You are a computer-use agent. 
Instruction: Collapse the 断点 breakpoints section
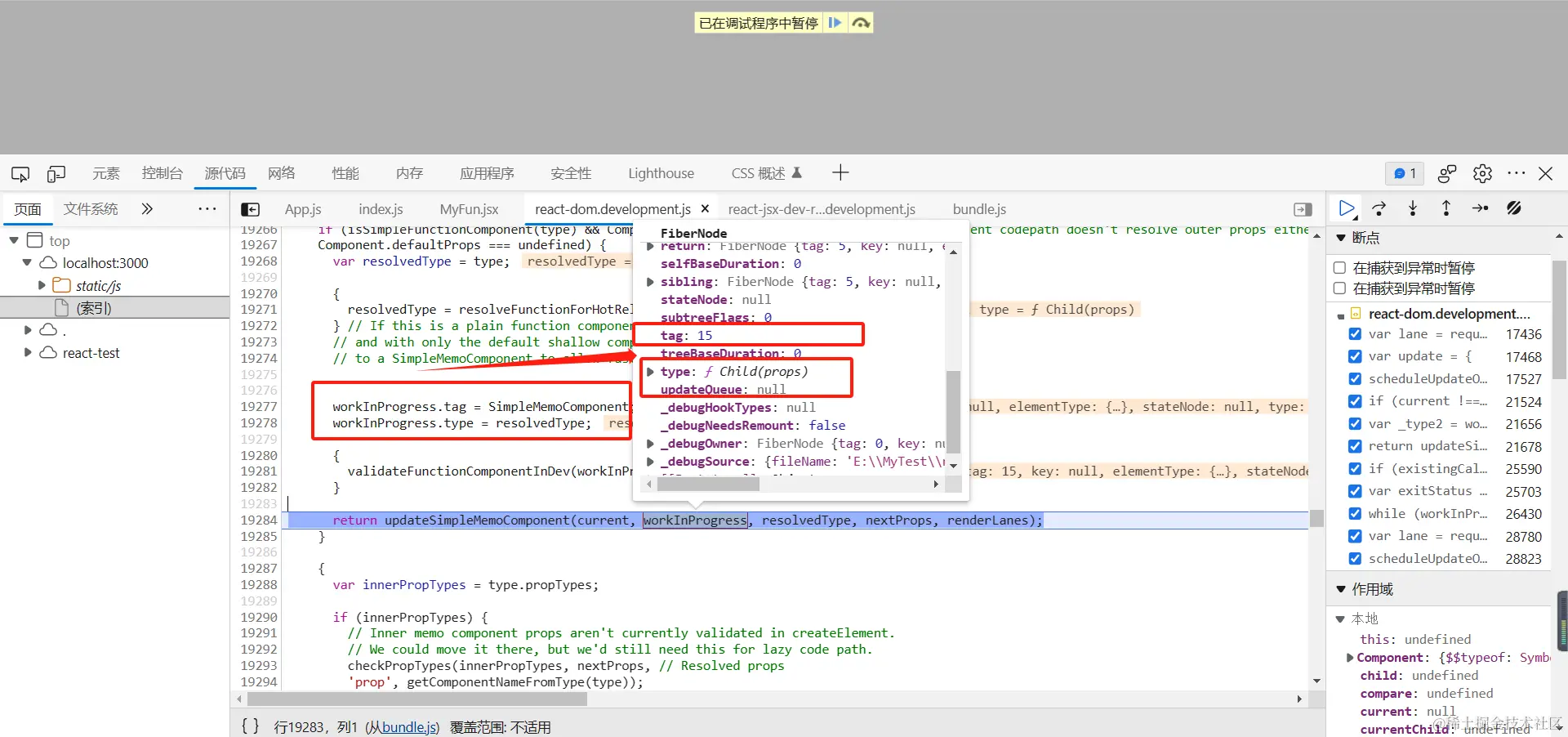tap(1340, 238)
